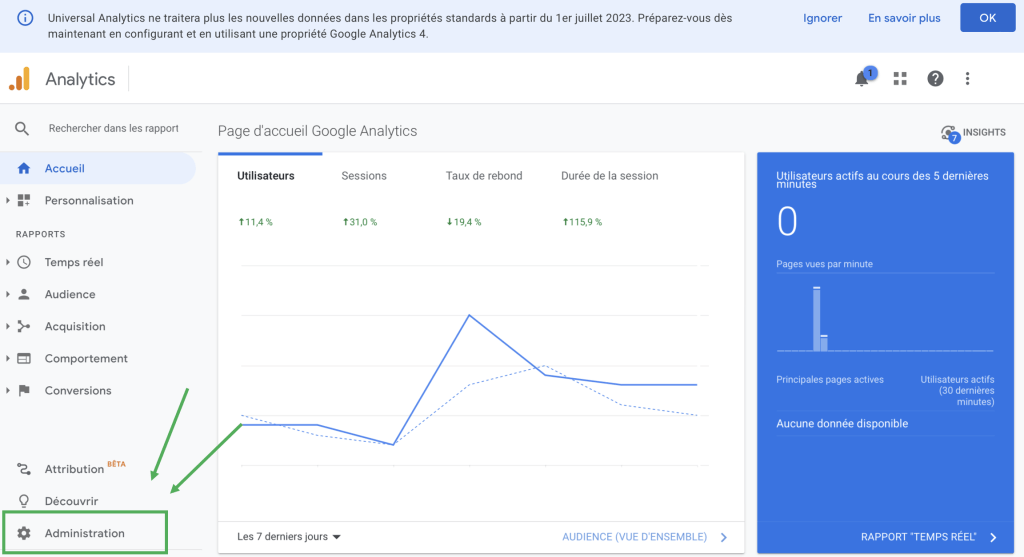
Task: Expand the Conversions section arrow
Action: coord(8,390)
